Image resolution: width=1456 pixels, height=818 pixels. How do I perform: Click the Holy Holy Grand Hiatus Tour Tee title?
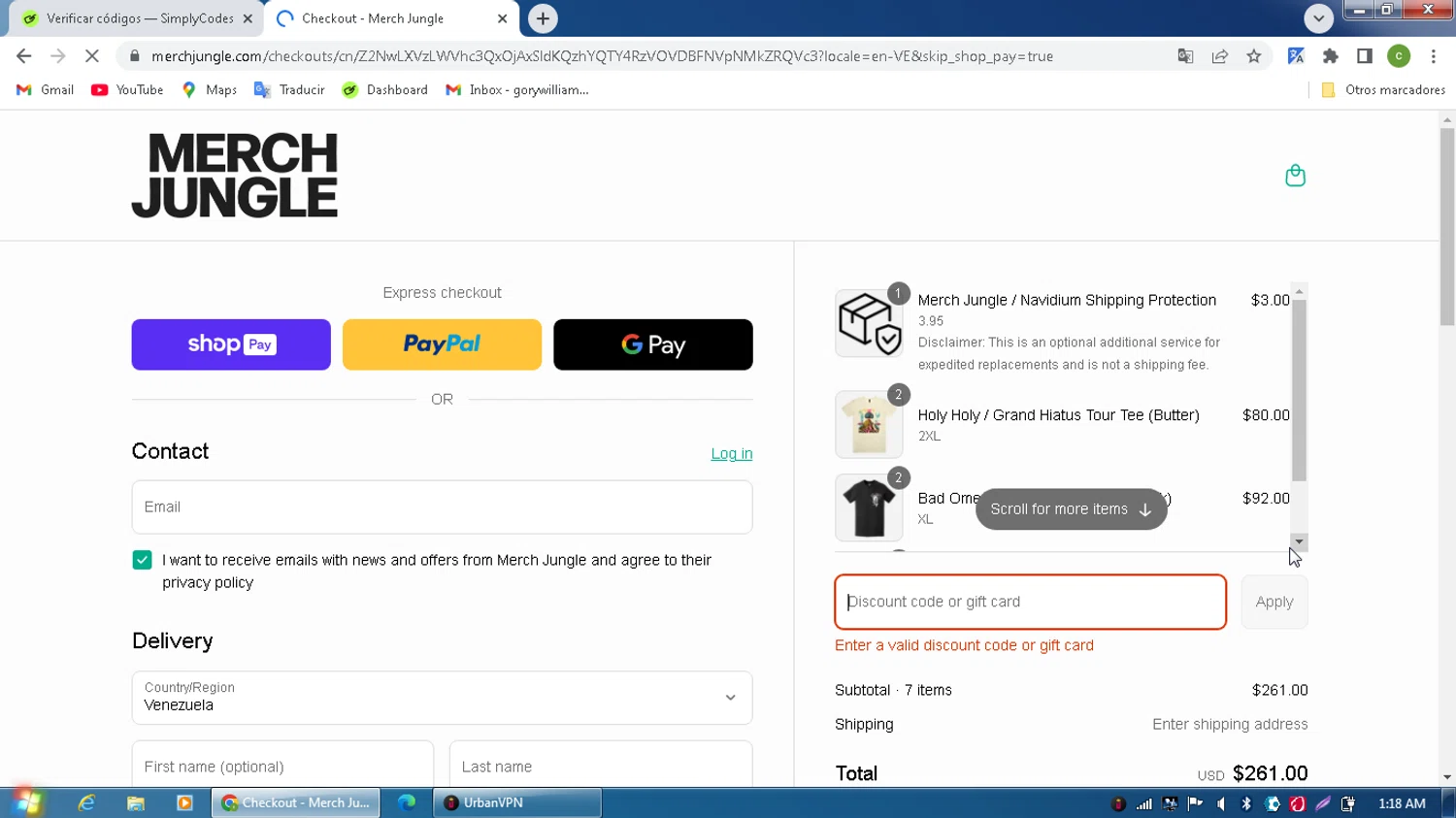(1058, 414)
